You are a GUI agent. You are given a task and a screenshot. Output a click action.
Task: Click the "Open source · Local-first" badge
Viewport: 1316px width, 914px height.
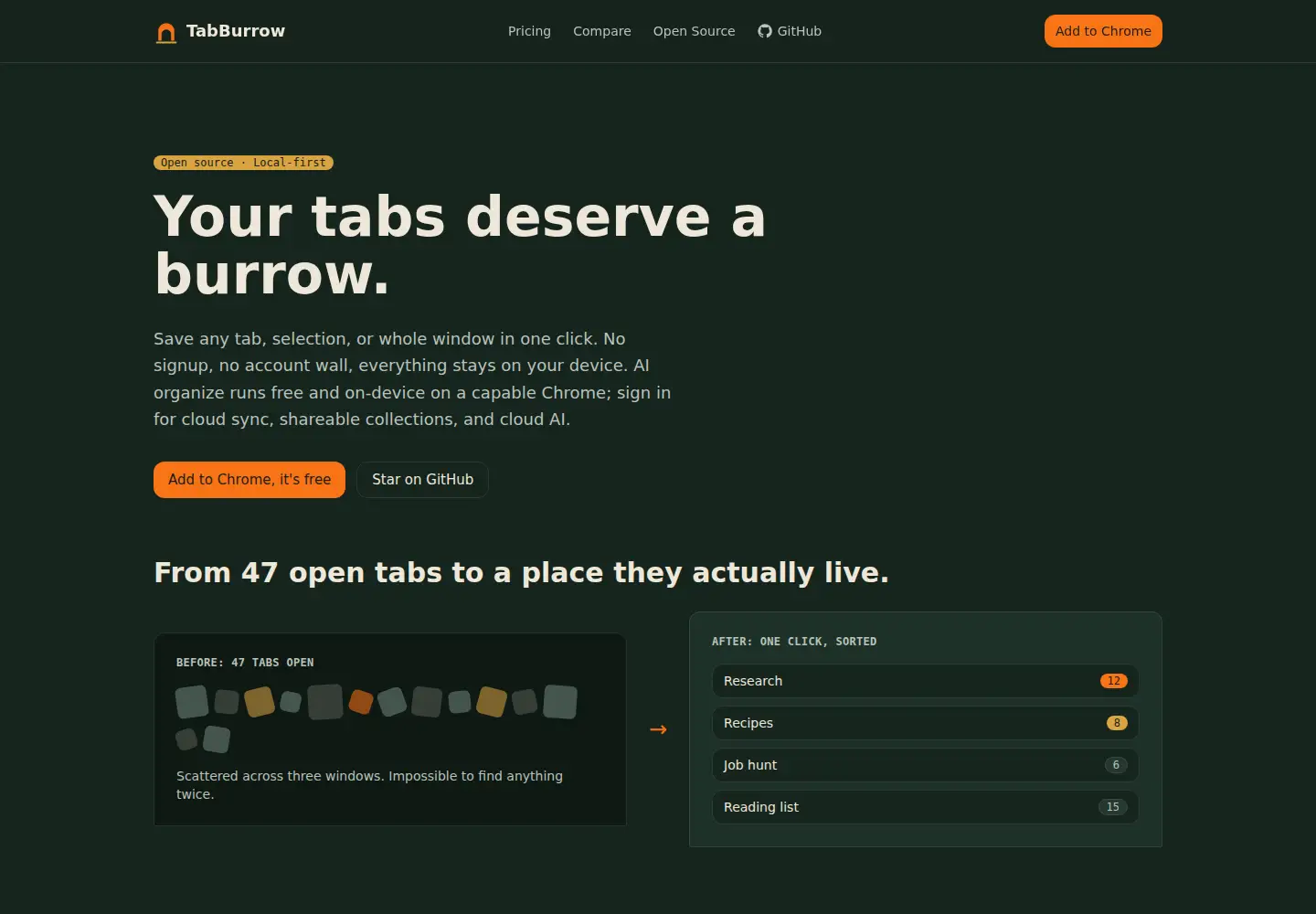[243, 163]
